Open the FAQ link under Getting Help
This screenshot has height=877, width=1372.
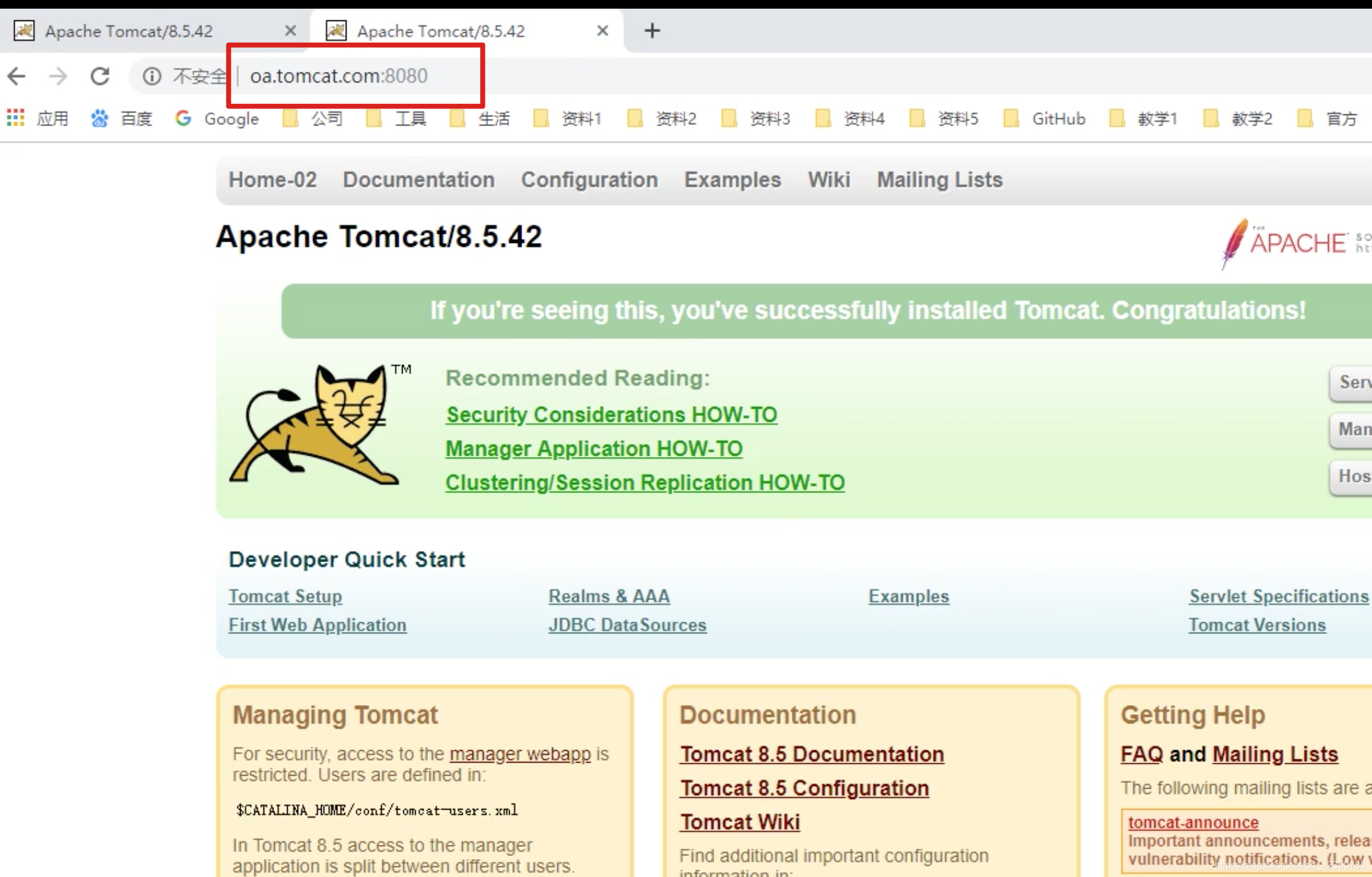1142,755
